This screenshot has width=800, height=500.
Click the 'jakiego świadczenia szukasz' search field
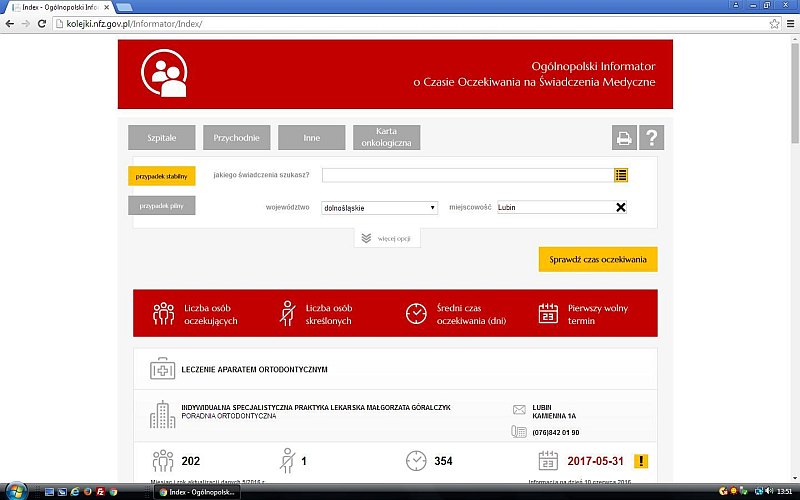click(x=467, y=175)
